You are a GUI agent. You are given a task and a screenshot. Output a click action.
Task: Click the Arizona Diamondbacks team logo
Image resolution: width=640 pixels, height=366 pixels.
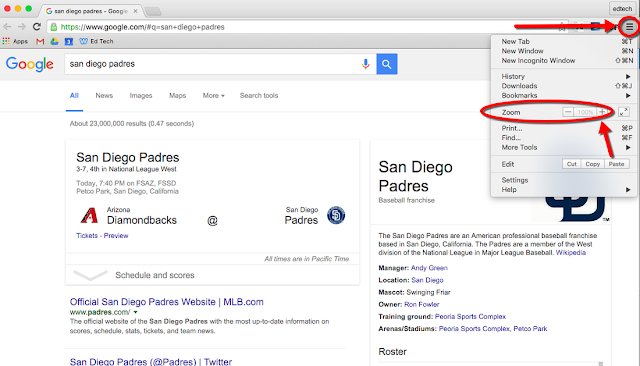pos(89,215)
